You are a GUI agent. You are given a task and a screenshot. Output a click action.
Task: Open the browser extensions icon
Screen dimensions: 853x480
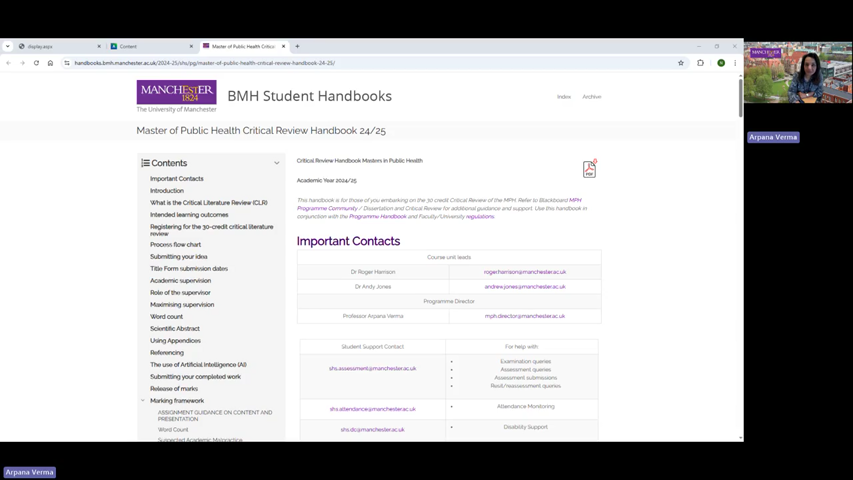pyautogui.click(x=700, y=63)
